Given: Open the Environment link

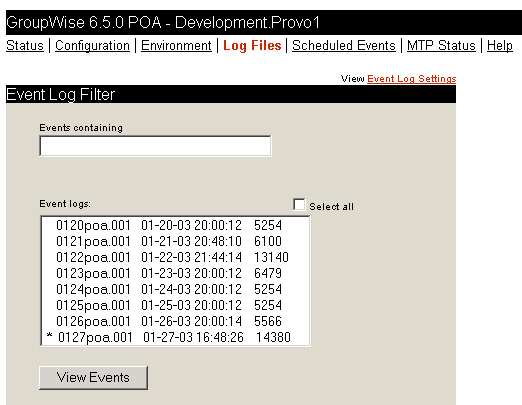Looking at the screenshot, I should 176,45.
